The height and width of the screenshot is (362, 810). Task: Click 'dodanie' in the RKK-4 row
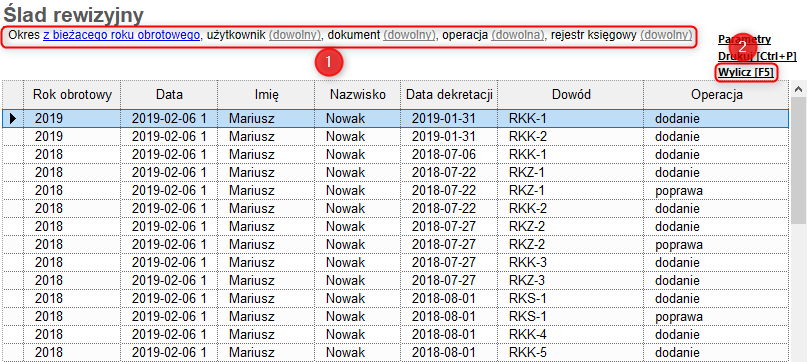[x=716, y=335]
